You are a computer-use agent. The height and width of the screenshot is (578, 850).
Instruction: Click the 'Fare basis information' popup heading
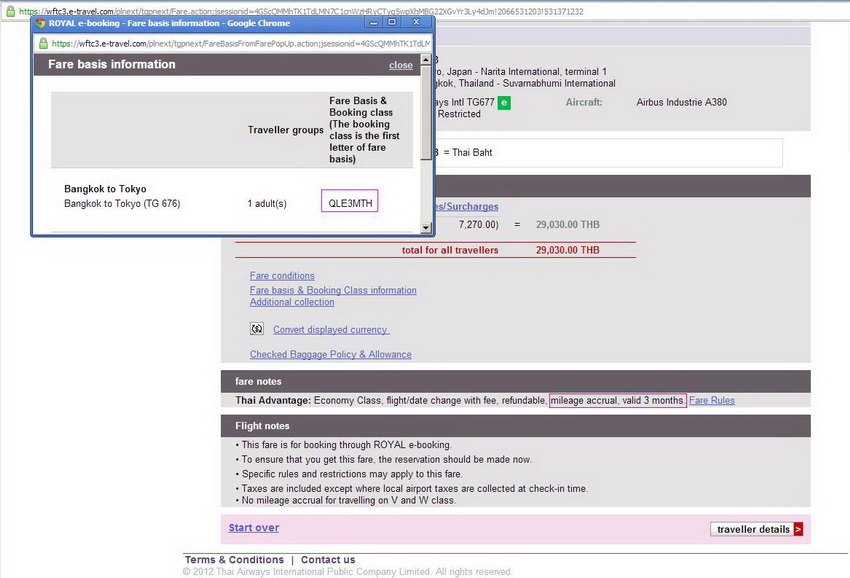click(x=112, y=64)
